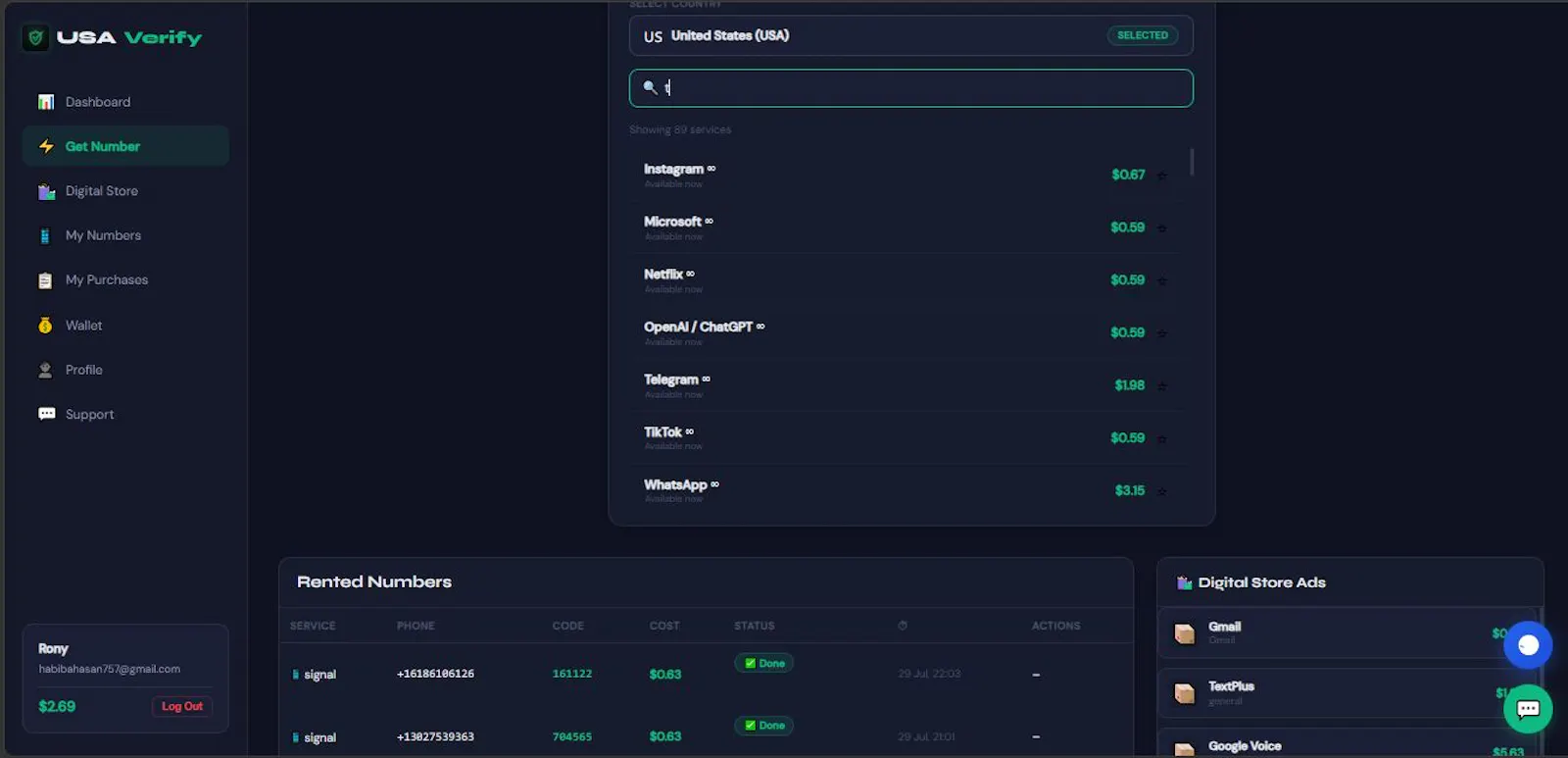Click phone number +16186106126
The width and height of the screenshot is (1568, 758).
435,674
